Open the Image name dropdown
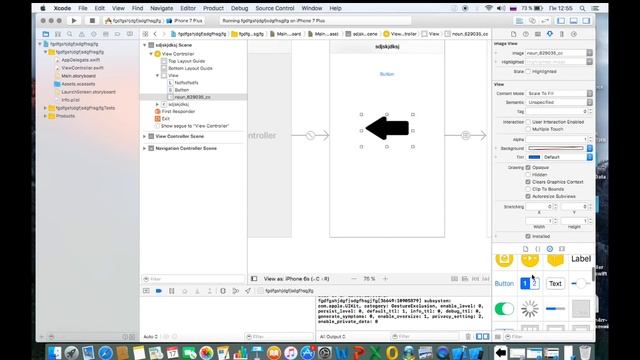640x360 pixels. click(589, 53)
